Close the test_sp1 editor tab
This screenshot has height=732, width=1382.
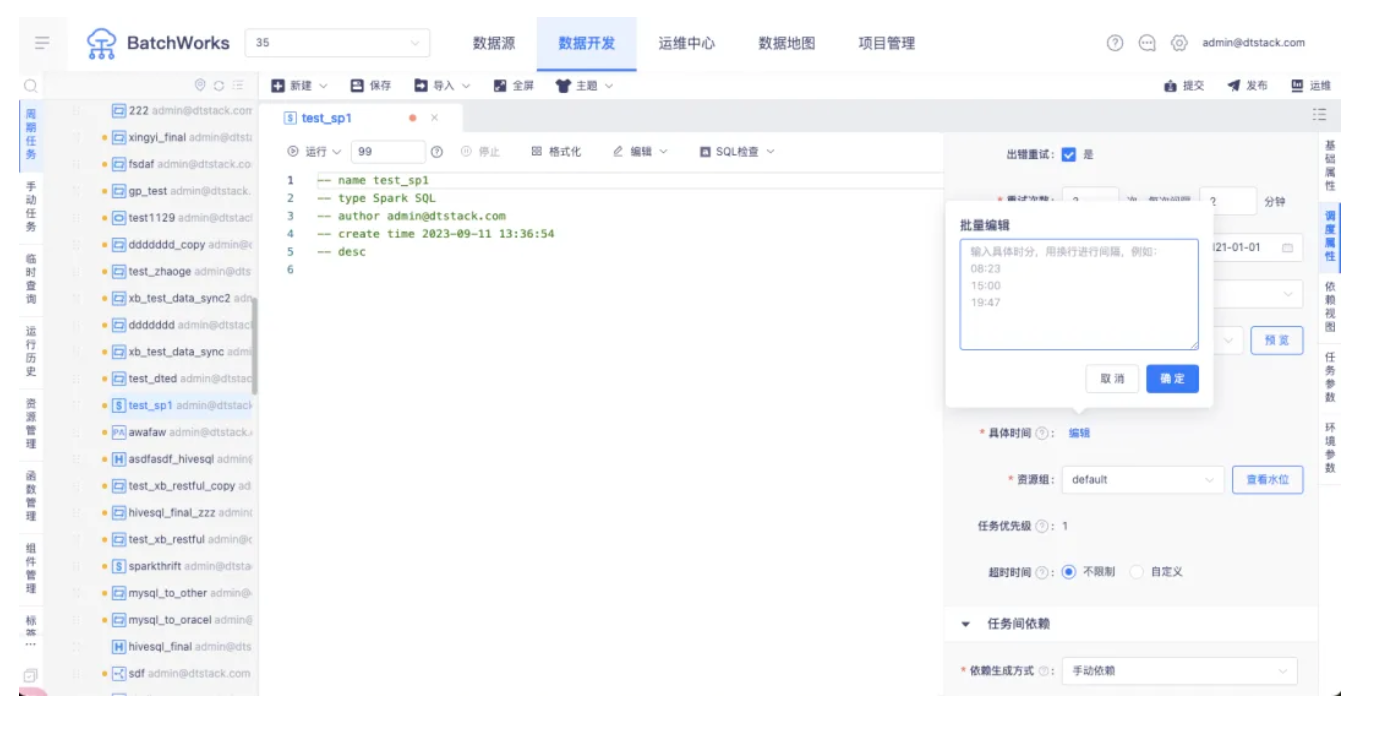point(434,118)
